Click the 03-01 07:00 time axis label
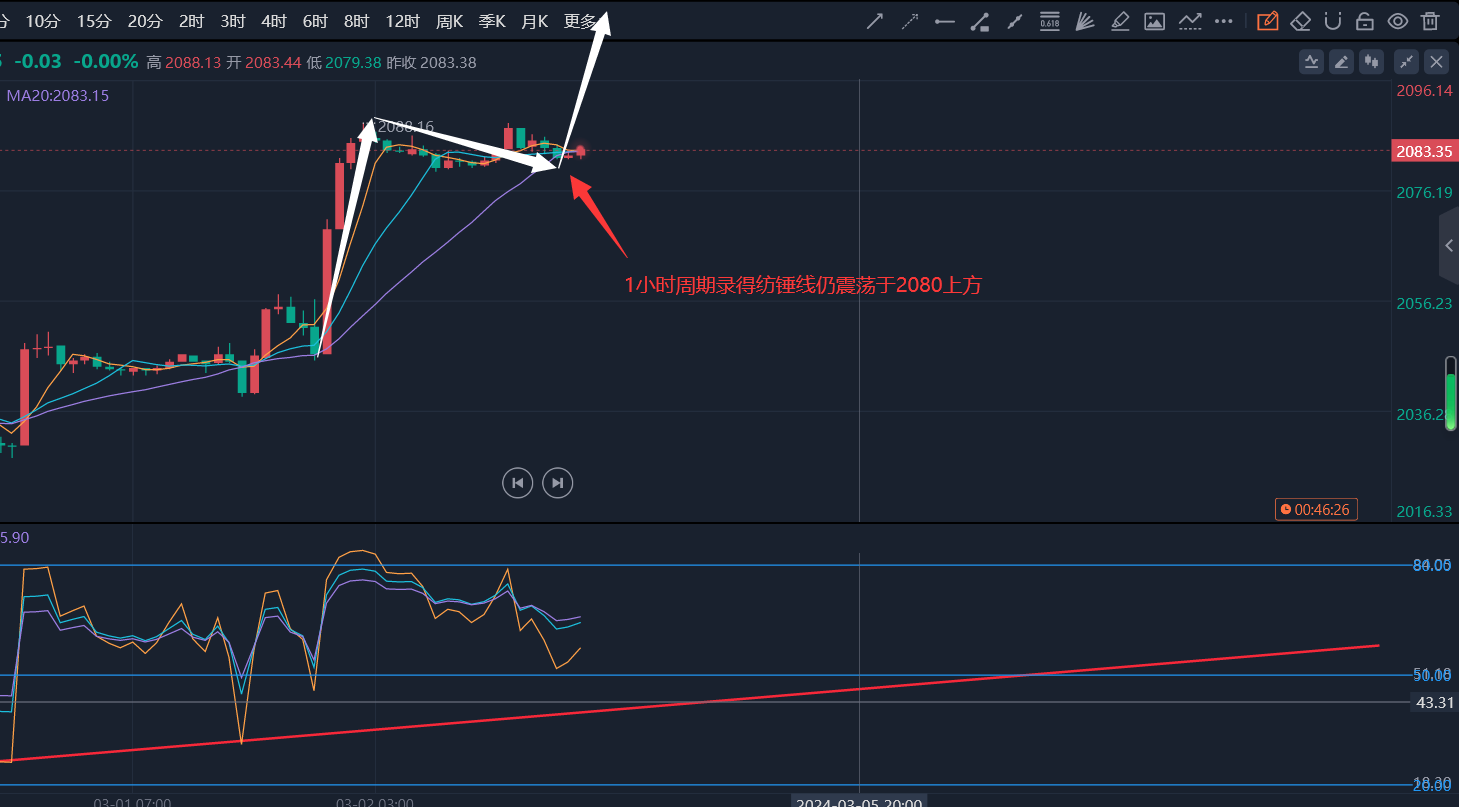The height and width of the screenshot is (807, 1459). 132,801
